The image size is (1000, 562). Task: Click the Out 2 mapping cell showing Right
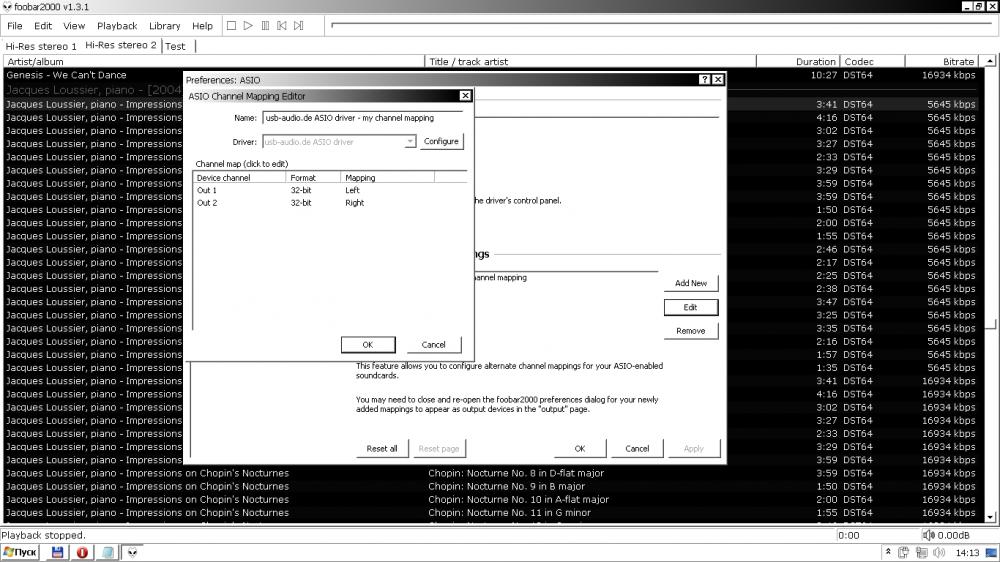(x=355, y=203)
